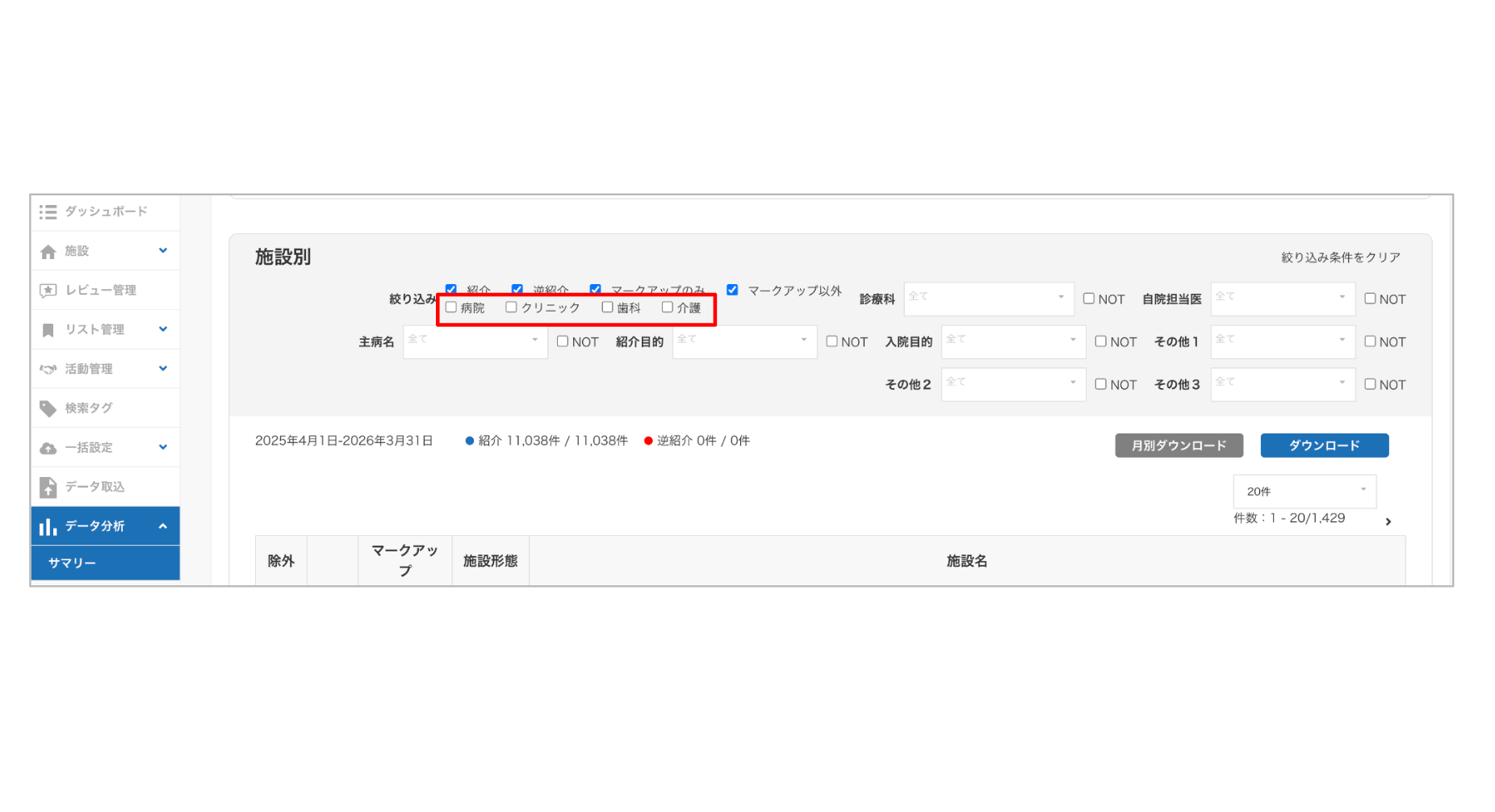Click the document icon for データ取込

click(48, 486)
